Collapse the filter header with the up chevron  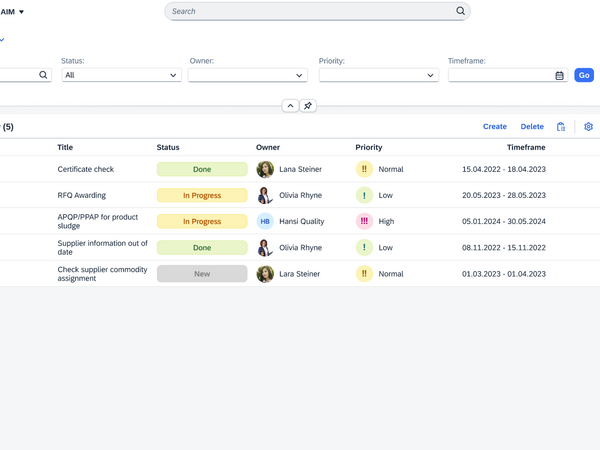coord(290,106)
